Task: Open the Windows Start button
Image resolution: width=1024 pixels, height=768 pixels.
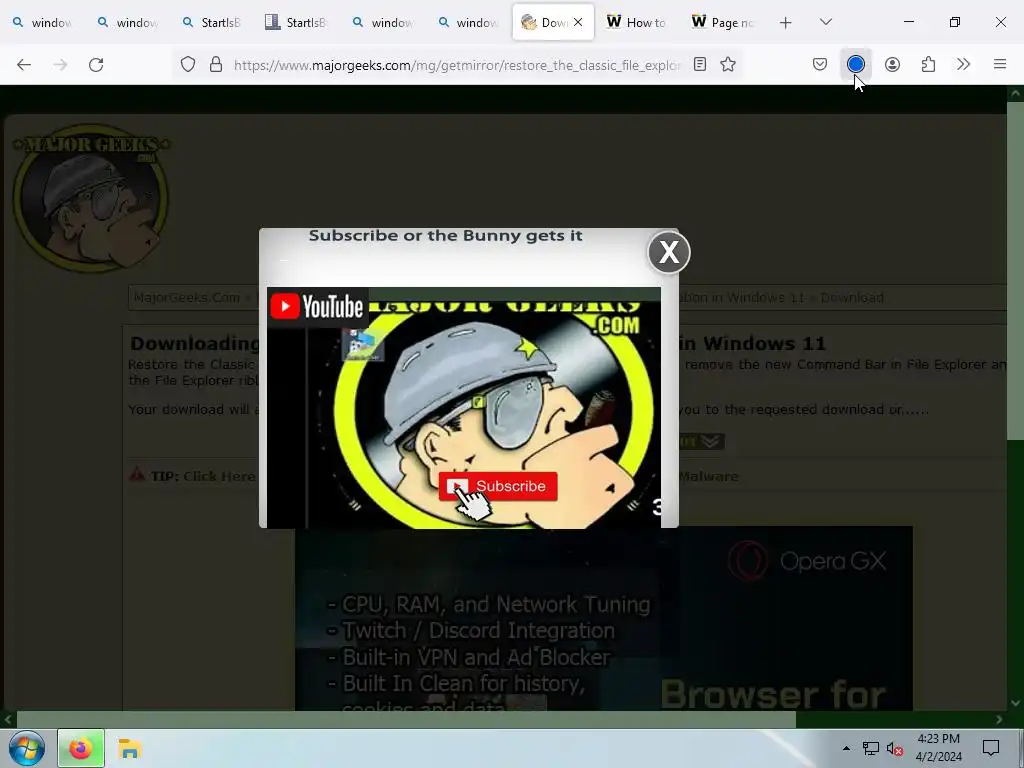Action: 27,748
